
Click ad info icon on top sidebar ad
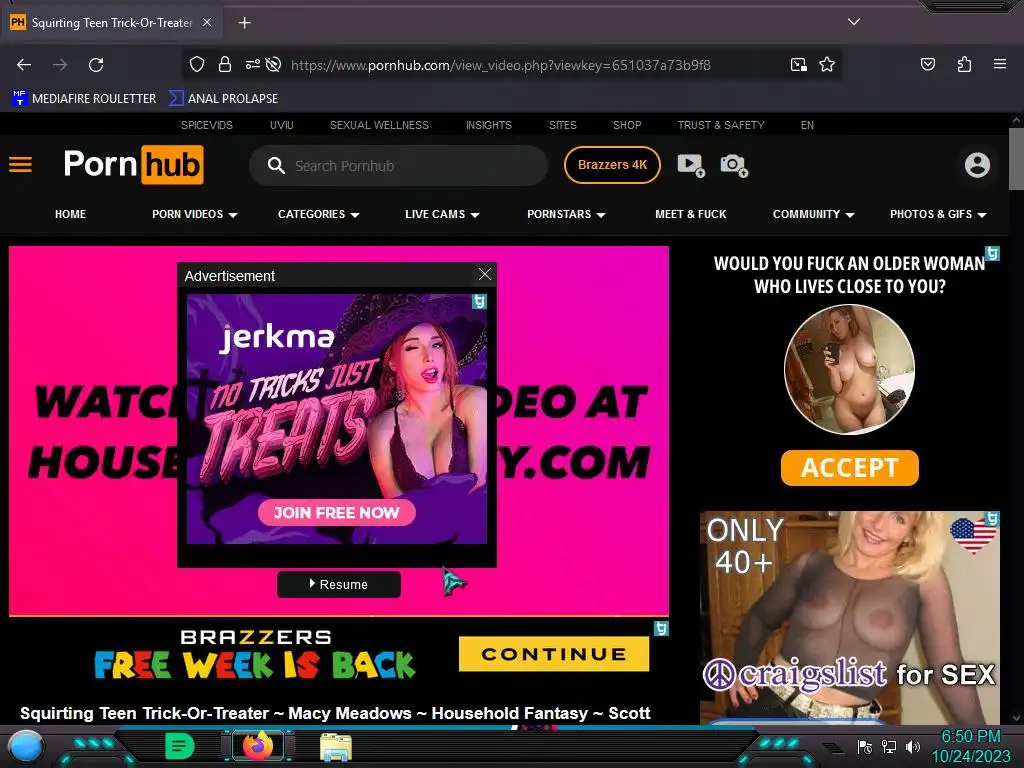pyautogui.click(x=992, y=253)
